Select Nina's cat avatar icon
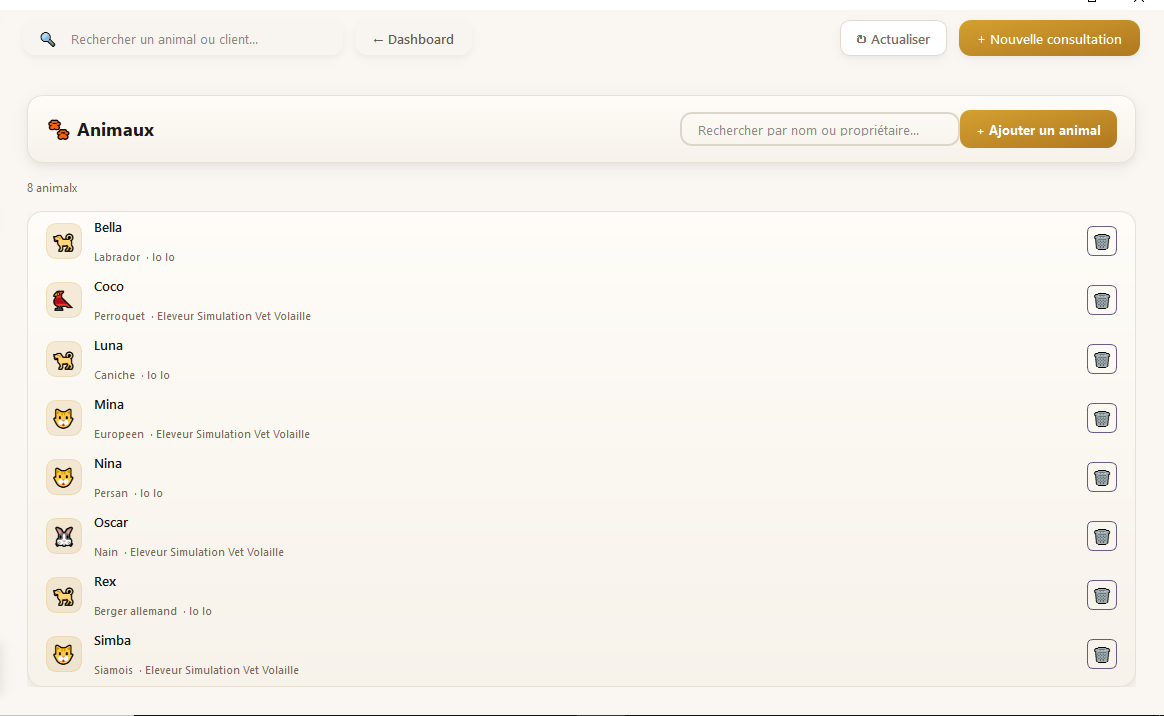Viewport: 1164px width, 716px height. (x=64, y=477)
